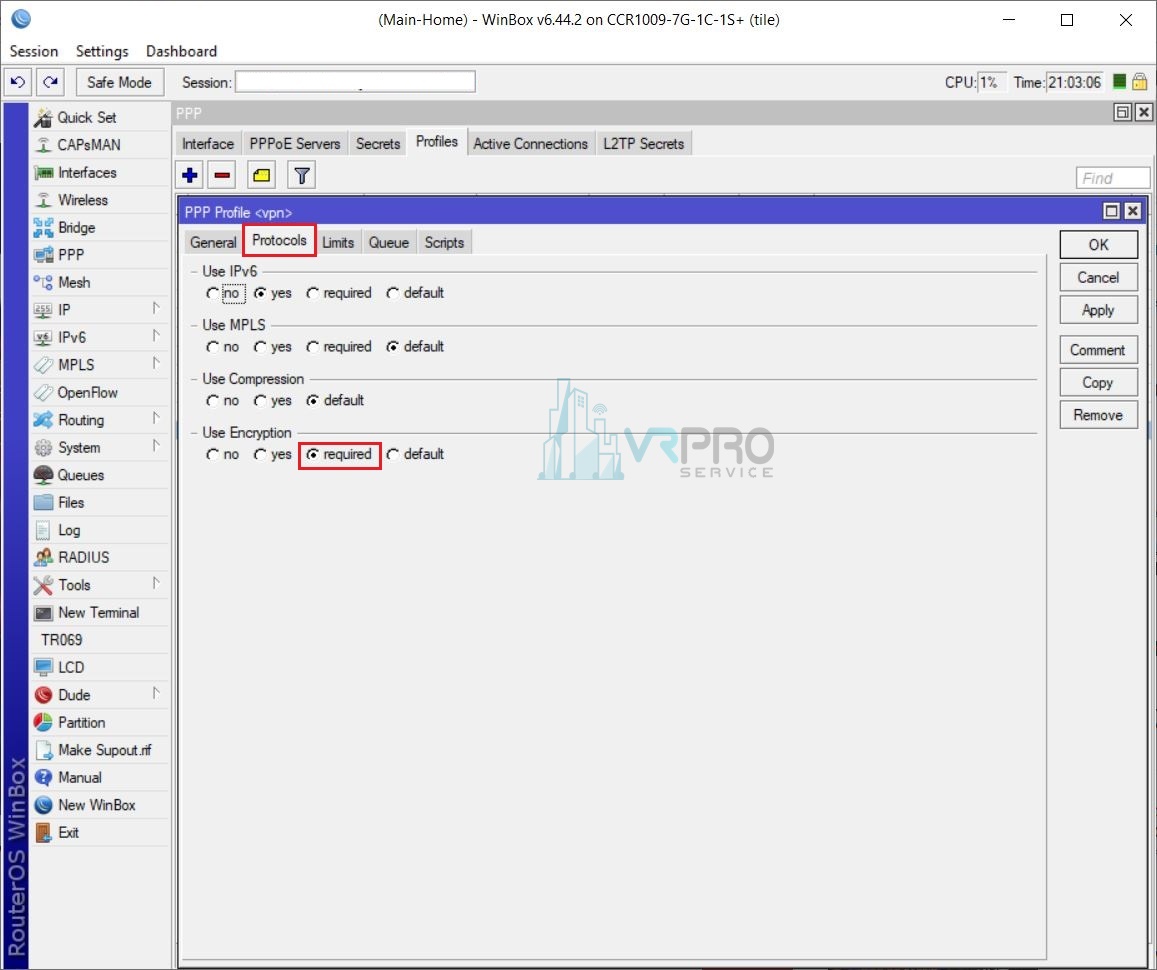Select 'no' for Use MPLS
The width and height of the screenshot is (1157, 970).
coord(213,347)
